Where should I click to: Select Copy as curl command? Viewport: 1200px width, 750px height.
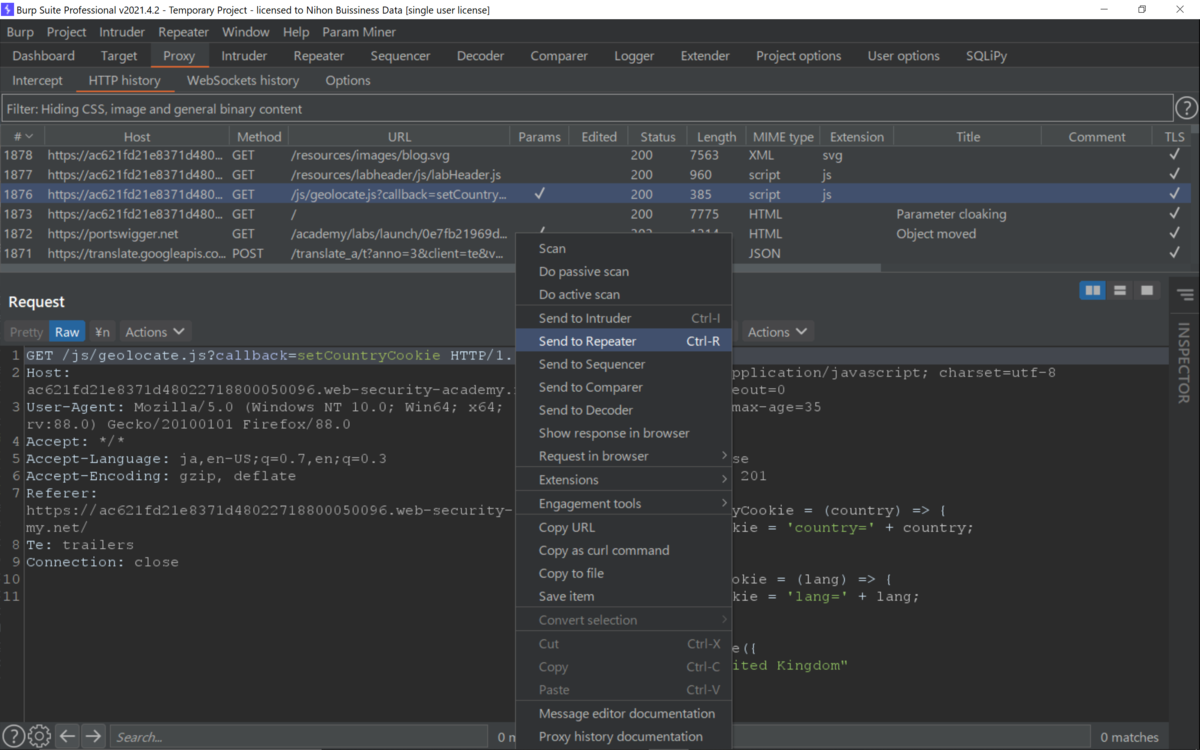pyautogui.click(x=623, y=551)
